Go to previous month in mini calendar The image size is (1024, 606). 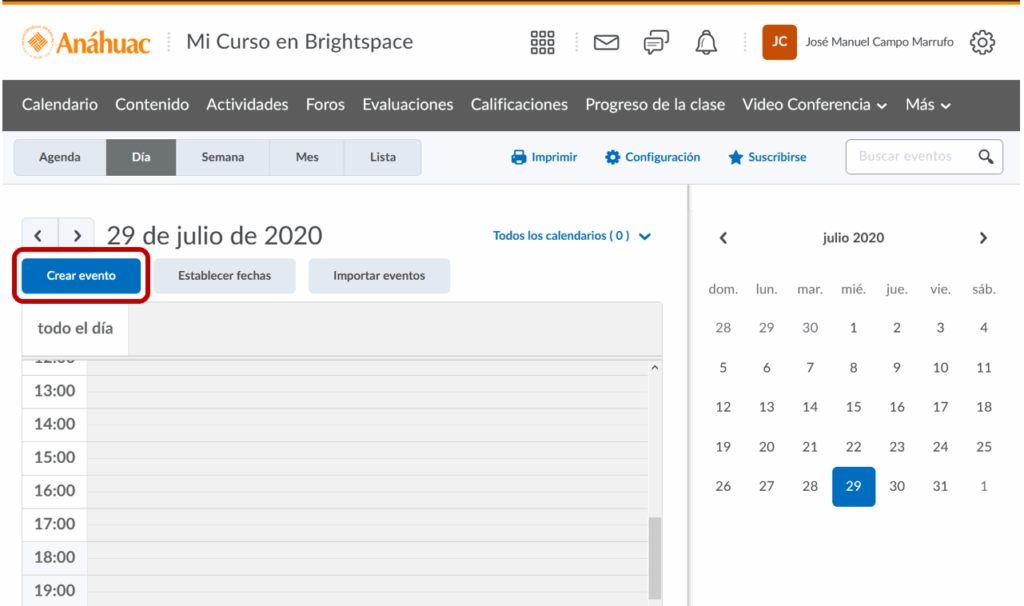(723, 238)
